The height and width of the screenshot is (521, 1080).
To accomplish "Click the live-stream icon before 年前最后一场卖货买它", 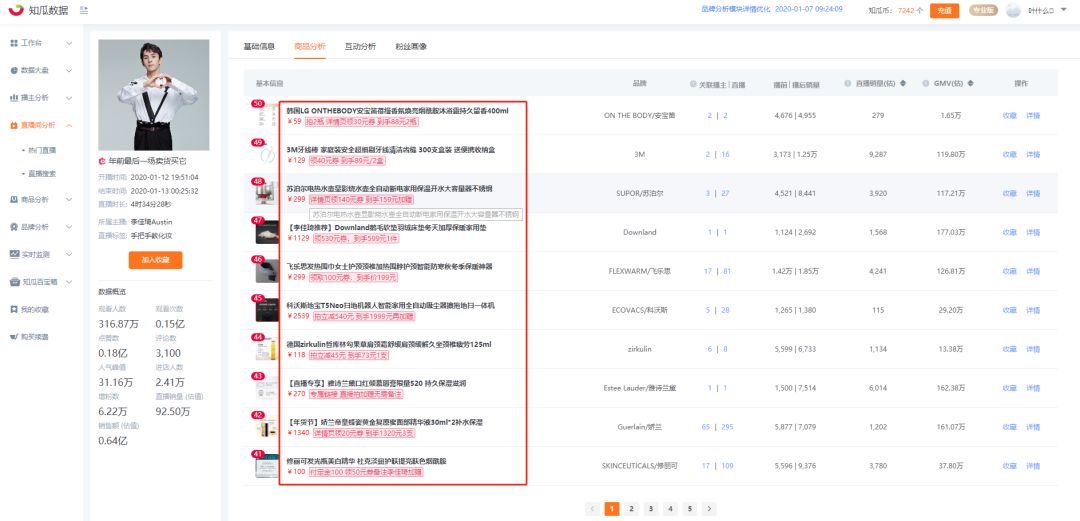I will click(x=102, y=161).
